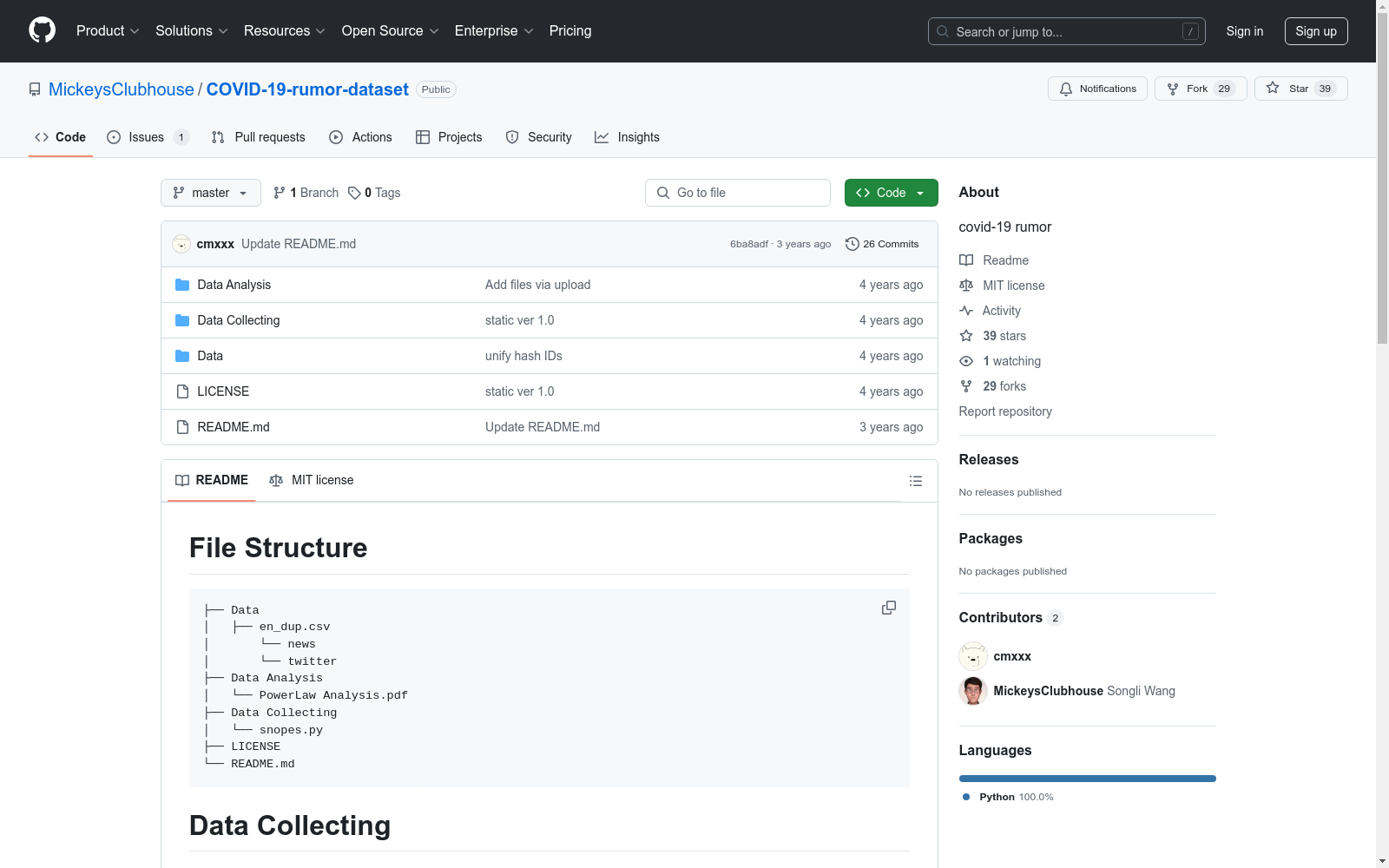This screenshot has height=868, width=1389.
Task: Click the Data Analysis folder icon
Action: click(x=182, y=285)
